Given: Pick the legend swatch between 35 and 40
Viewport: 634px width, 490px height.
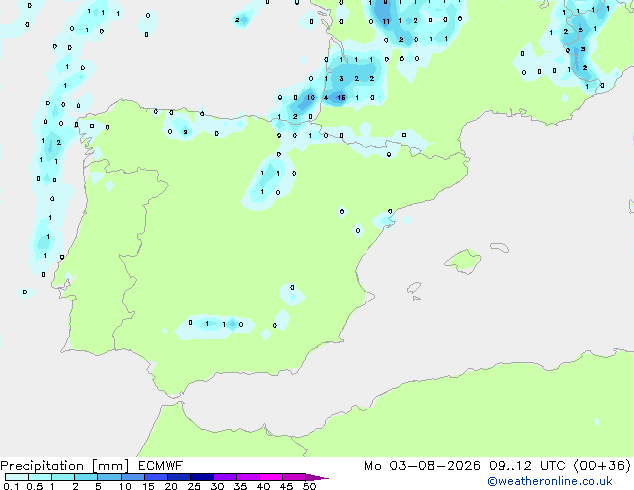Looking at the screenshot, I should coord(247,477).
